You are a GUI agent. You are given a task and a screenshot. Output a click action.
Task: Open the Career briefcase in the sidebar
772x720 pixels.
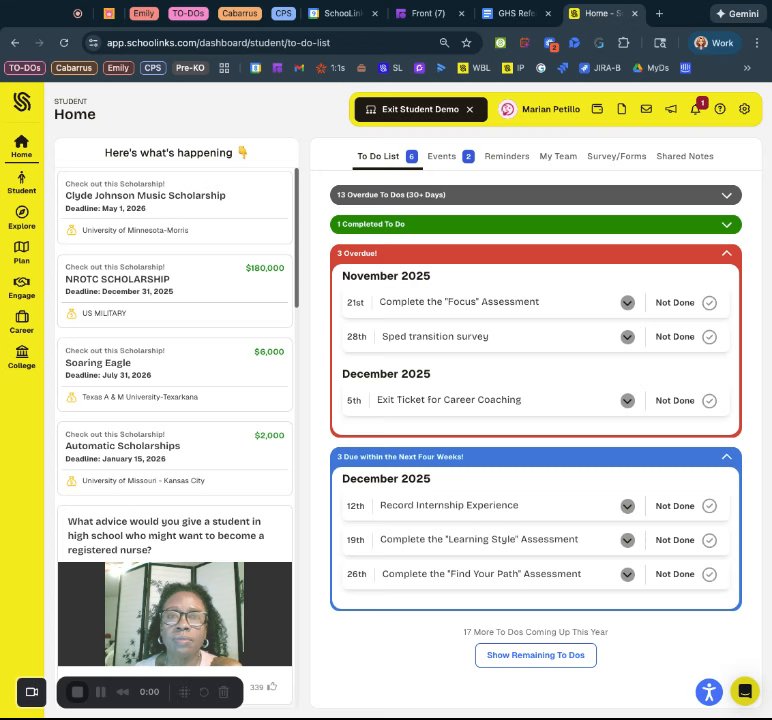coord(21,322)
